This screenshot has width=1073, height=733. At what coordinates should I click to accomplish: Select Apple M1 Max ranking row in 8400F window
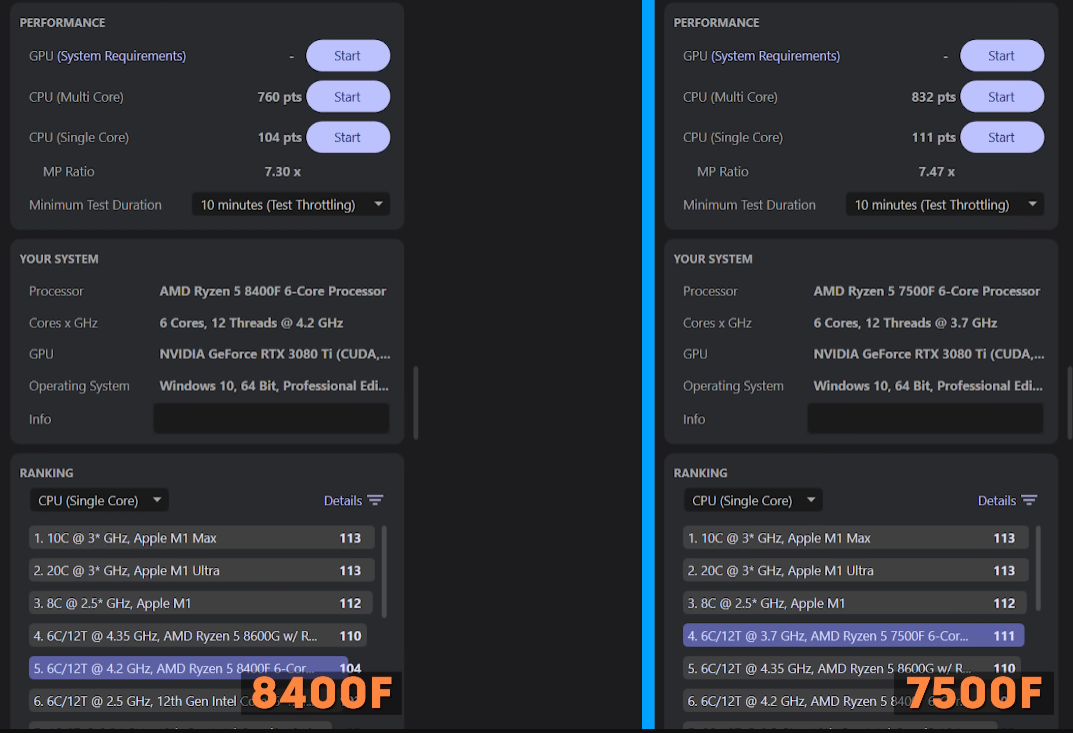tap(202, 538)
